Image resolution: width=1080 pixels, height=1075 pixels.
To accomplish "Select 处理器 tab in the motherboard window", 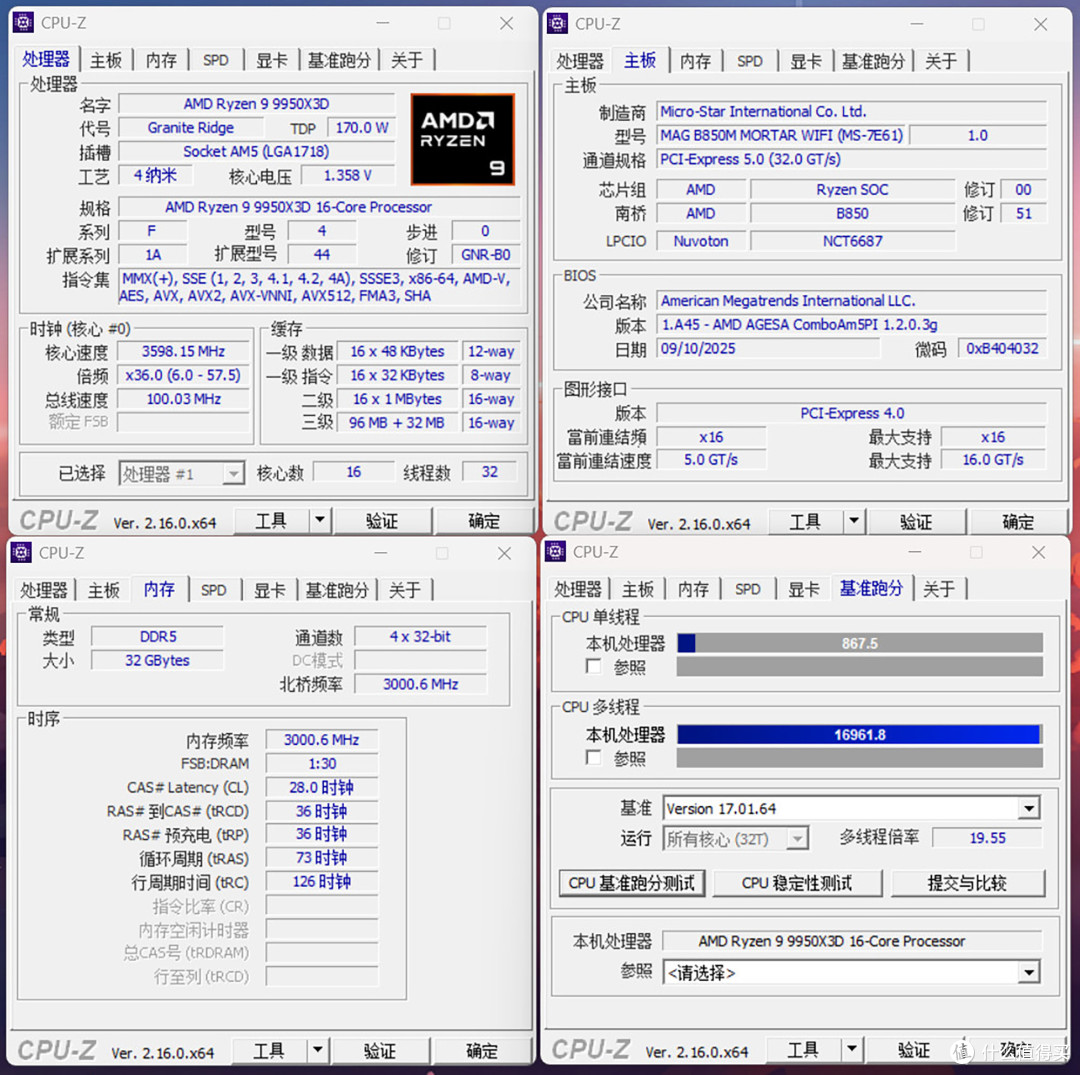I will (x=580, y=61).
